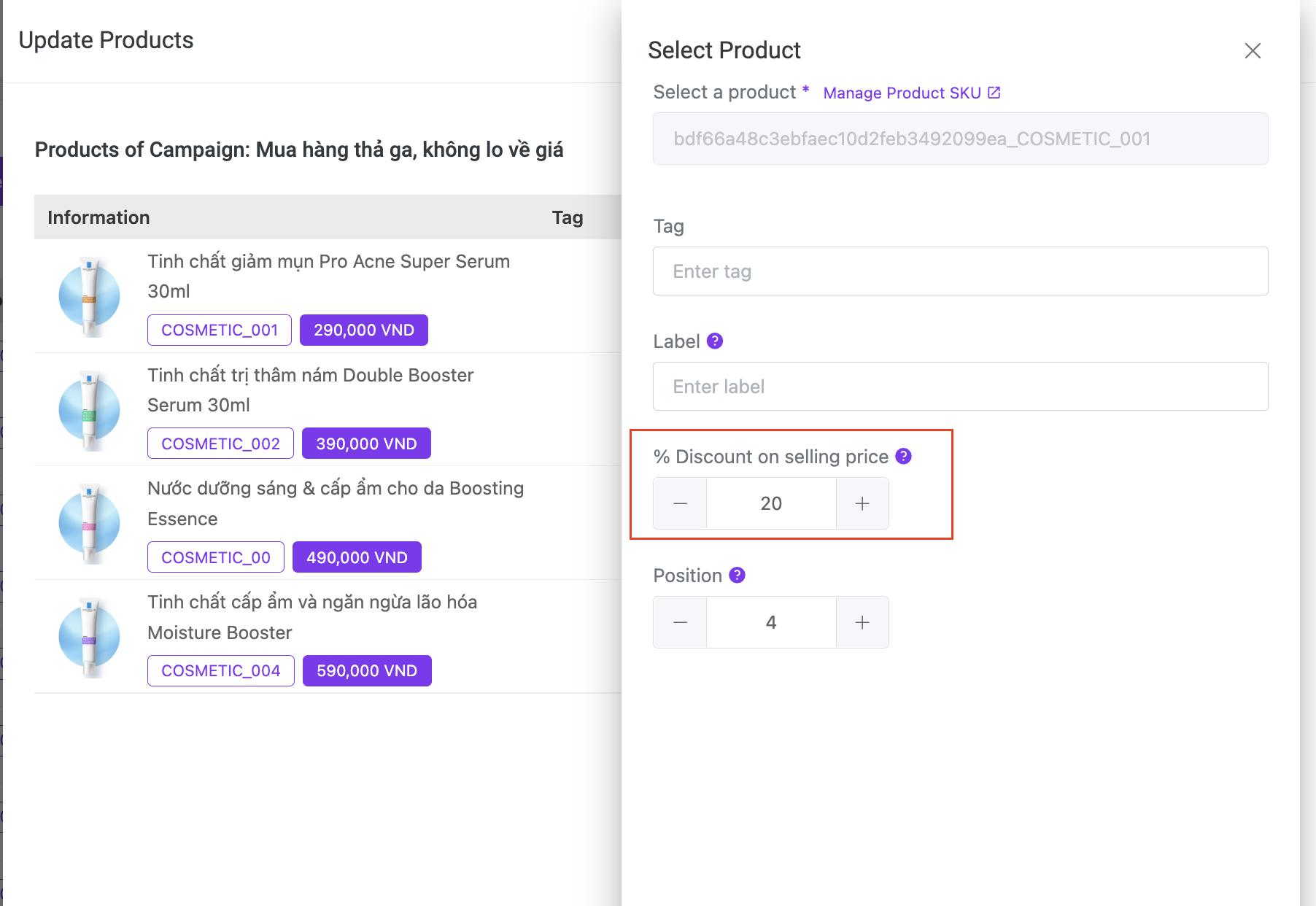The height and width of the screenshot is (906, 1316).
Task: Click the discount value field showing 20
Action: 771,503
